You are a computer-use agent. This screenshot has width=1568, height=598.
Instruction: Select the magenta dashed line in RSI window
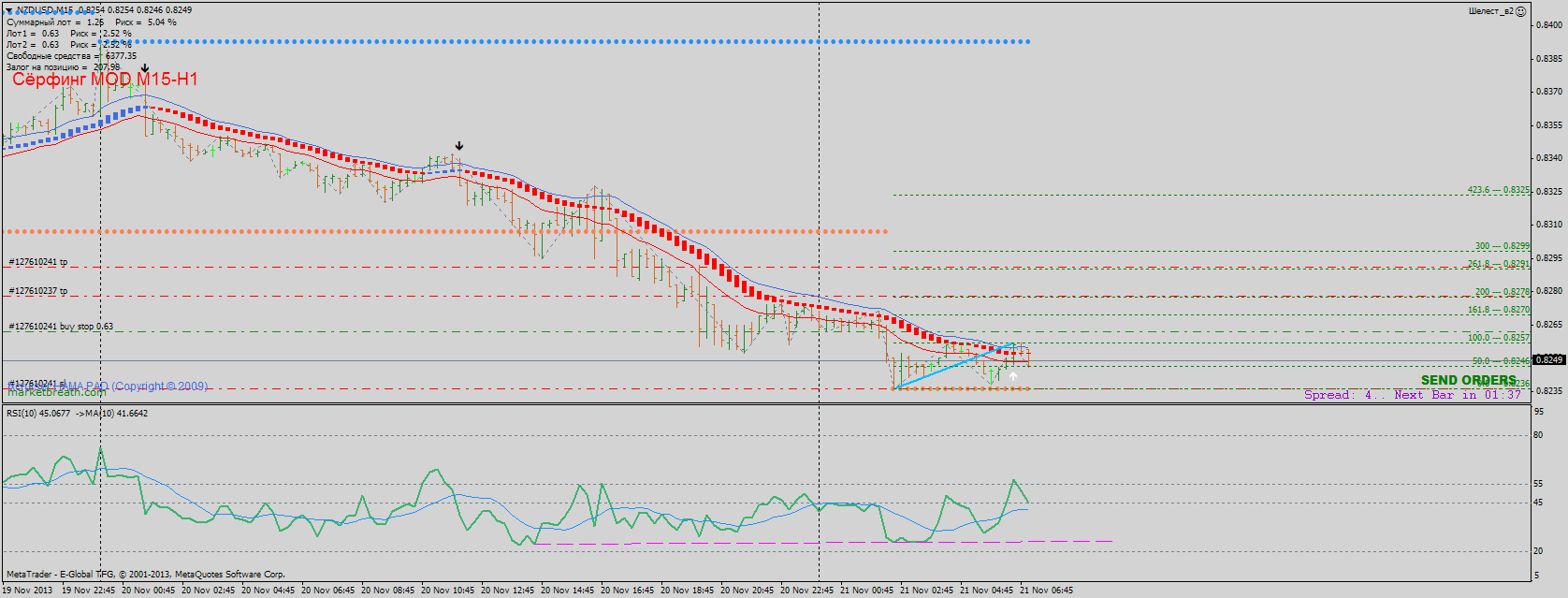click(x=823, y=543)
